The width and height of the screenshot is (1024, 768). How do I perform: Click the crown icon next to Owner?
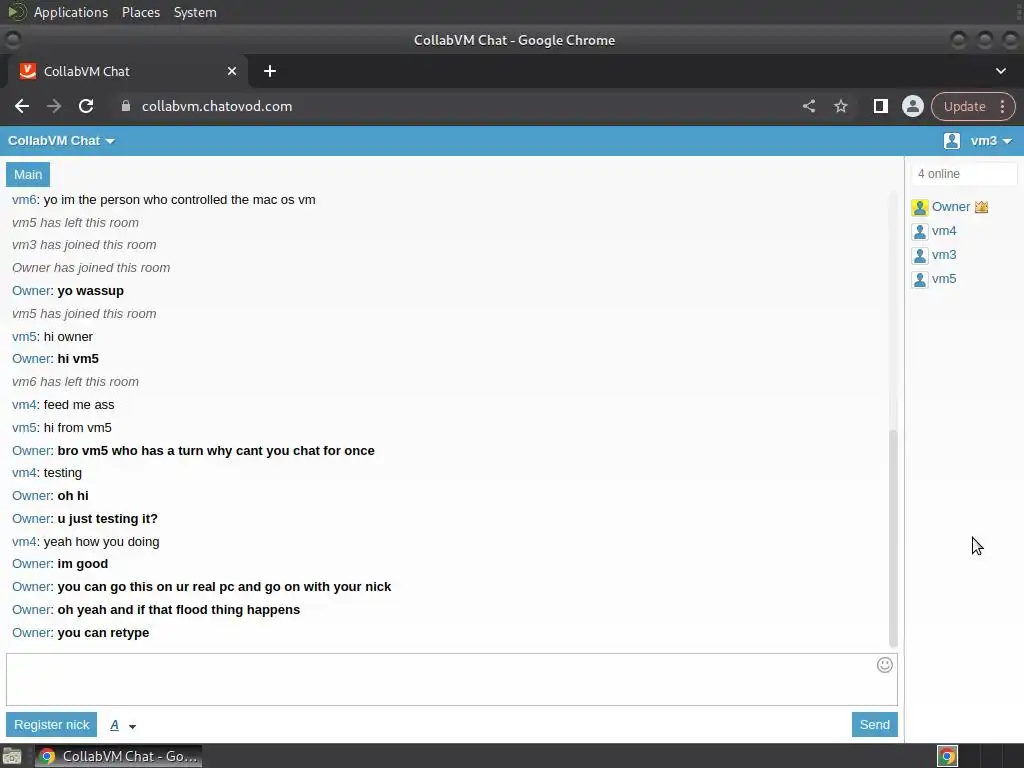coord(981,207)
